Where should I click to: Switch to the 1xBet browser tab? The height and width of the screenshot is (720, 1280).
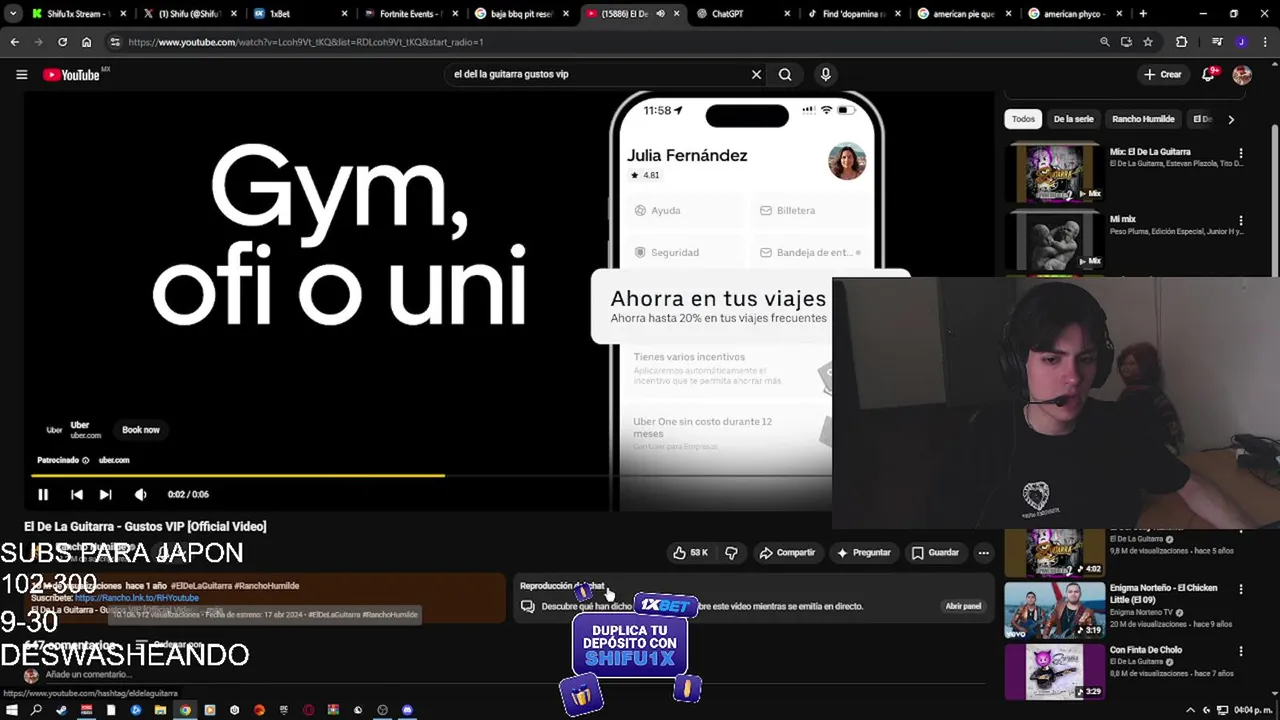[300, 14]
